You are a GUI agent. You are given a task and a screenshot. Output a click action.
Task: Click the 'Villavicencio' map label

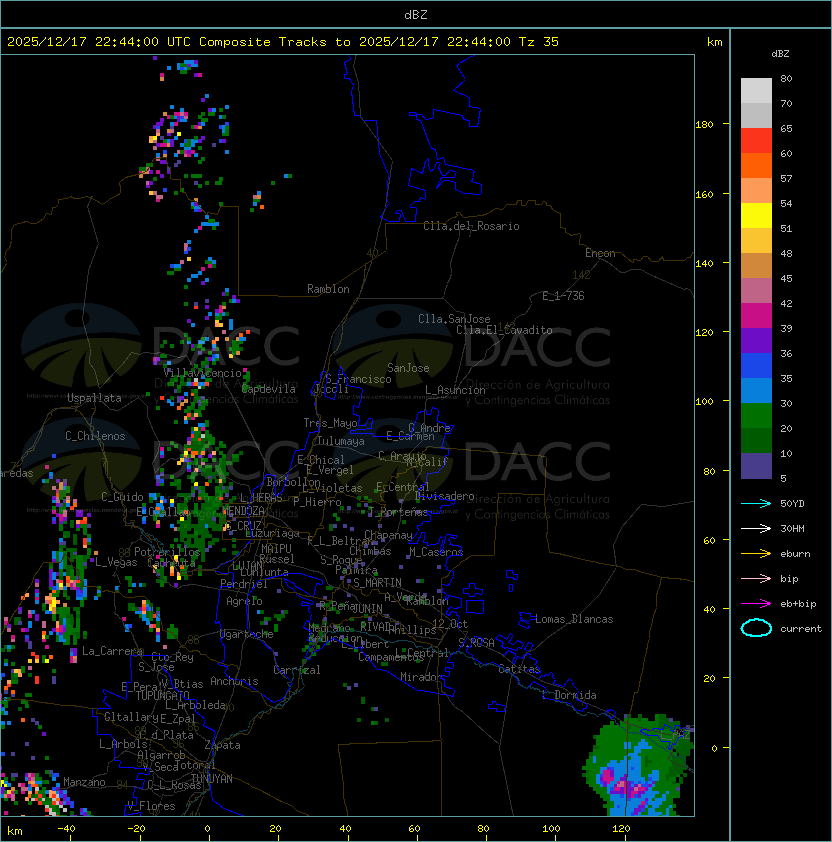coord(202,373)
